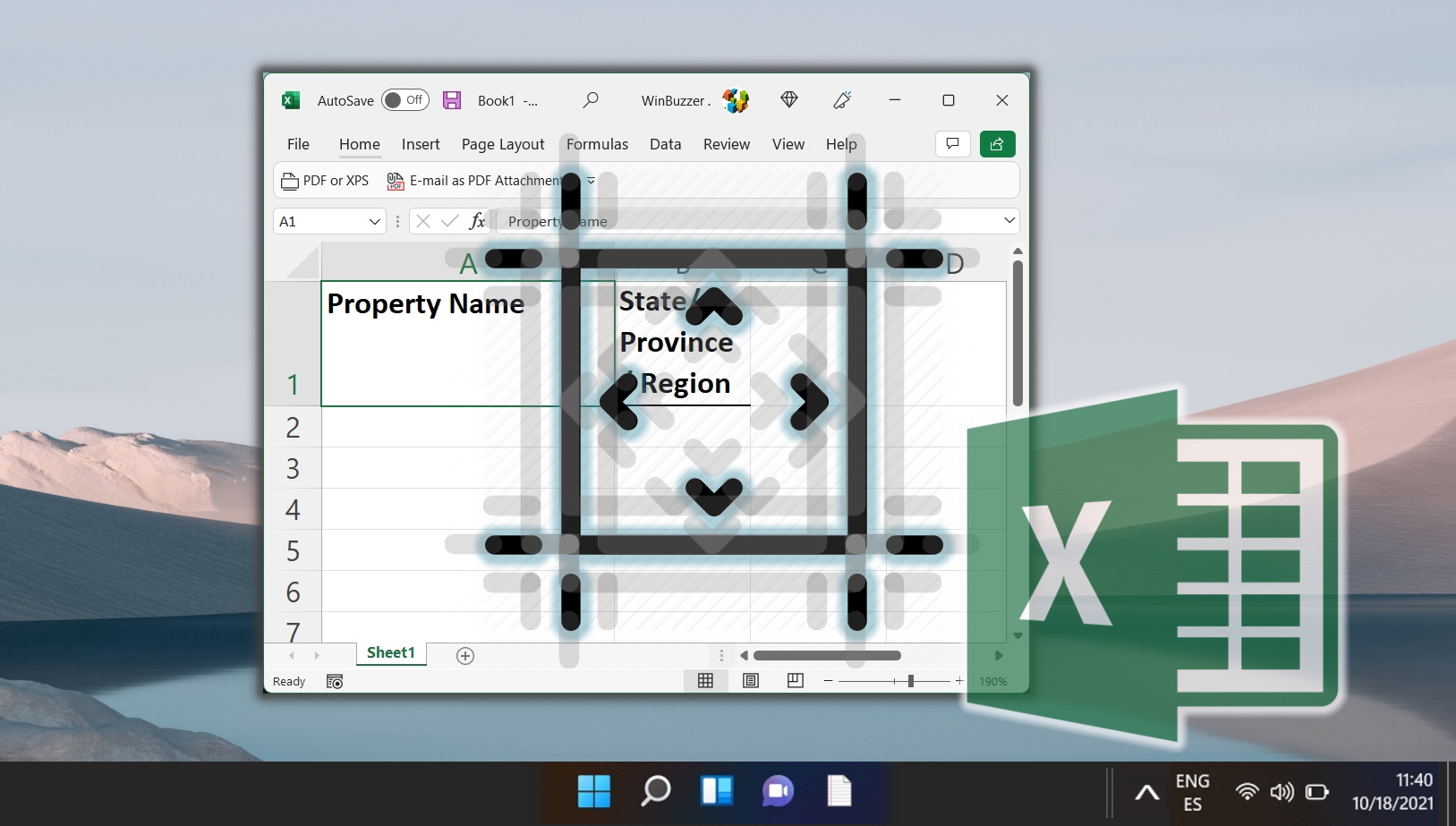Click the zoom slider handle

tap(911, 681)
